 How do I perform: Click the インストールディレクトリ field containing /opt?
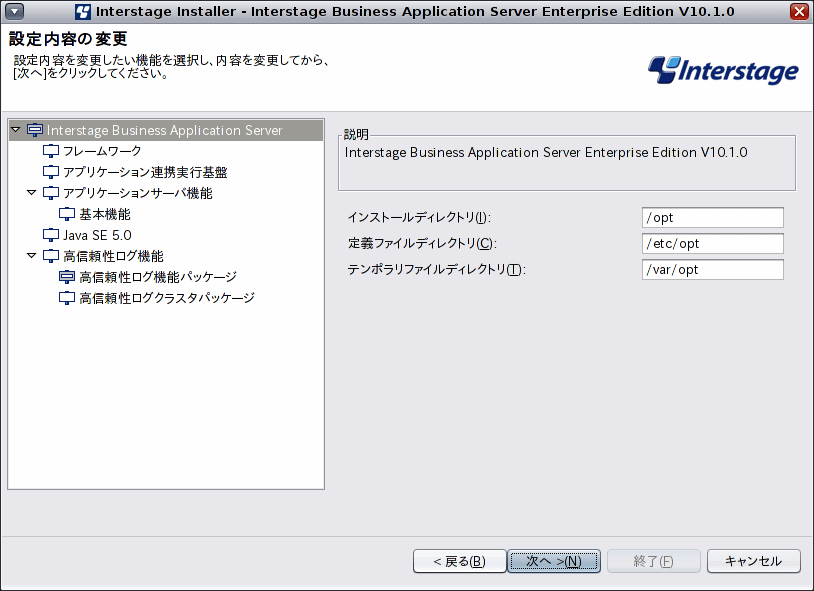pyautogui.click(x=713, y=218)
